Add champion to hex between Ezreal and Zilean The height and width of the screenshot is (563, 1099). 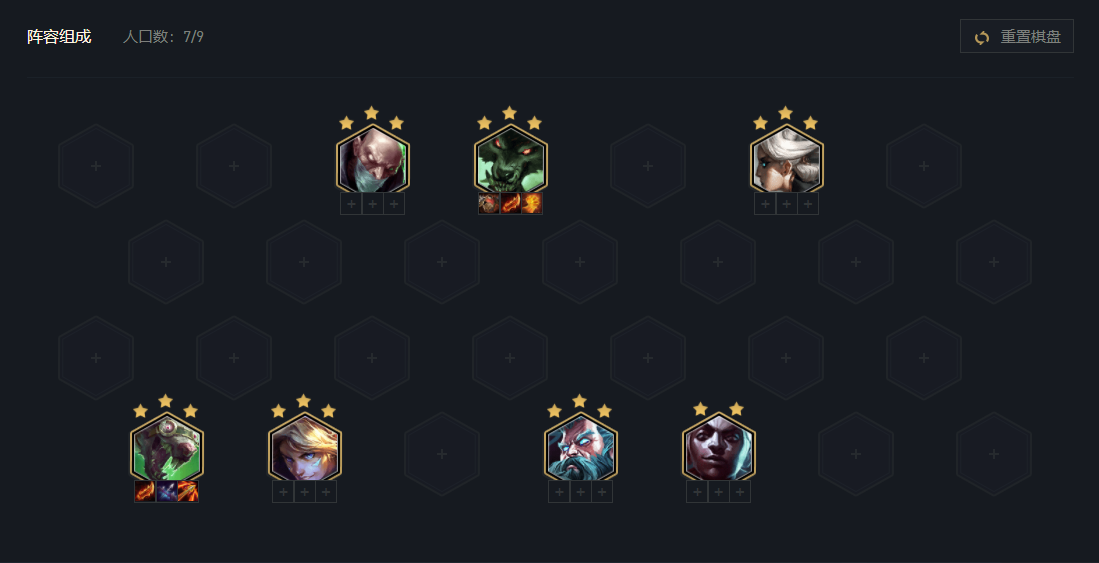click(x=442, y=454)
